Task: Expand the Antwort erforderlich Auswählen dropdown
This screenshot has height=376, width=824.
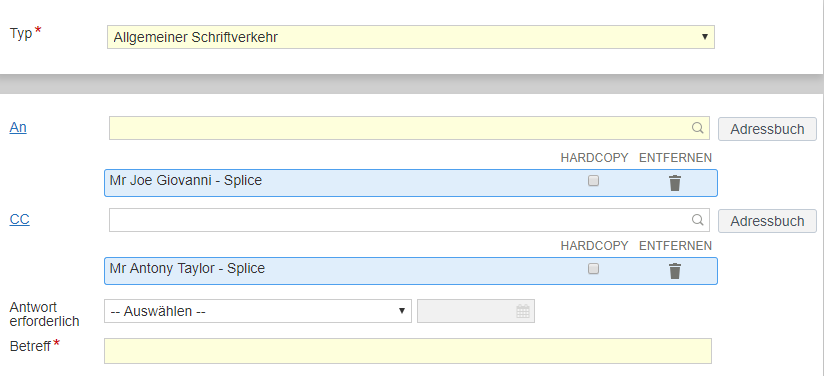Action: (x=258, y=311)
